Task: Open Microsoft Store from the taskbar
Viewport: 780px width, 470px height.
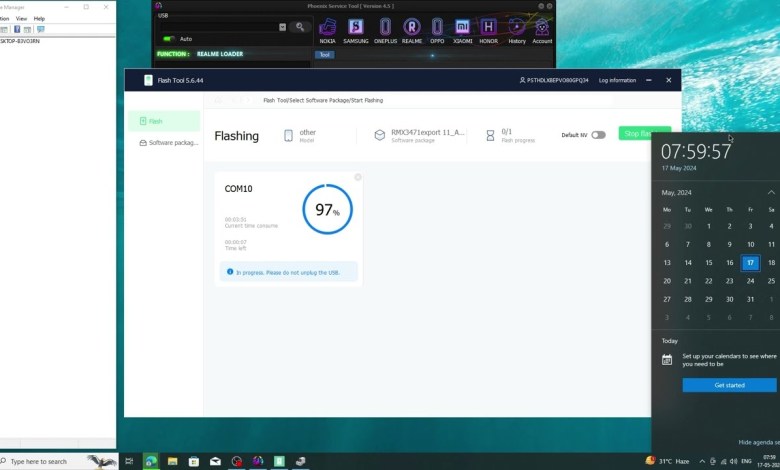Action: (194, 461)
